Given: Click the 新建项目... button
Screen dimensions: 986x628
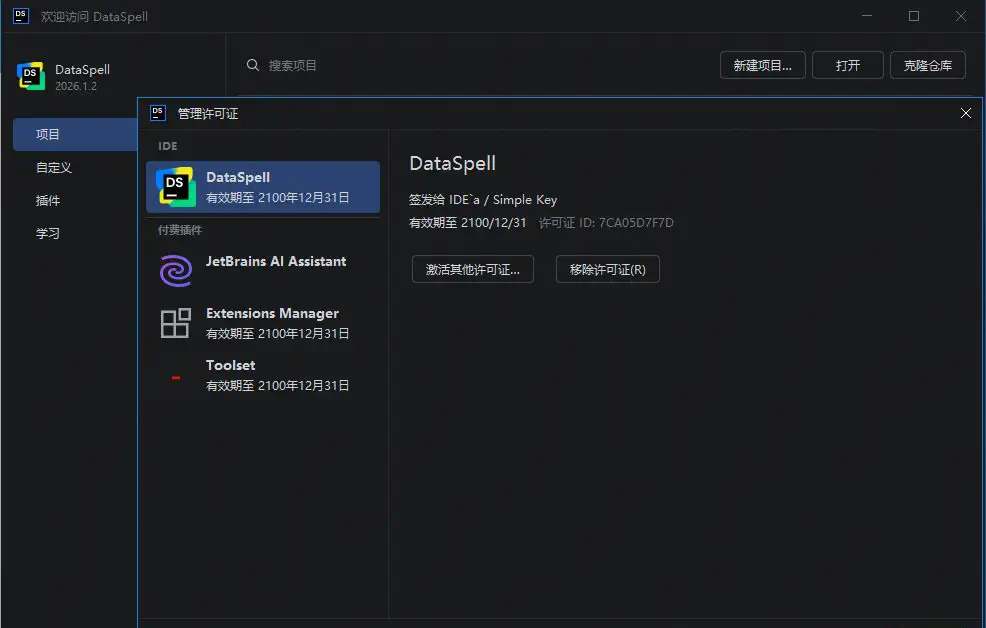Looking at the screenshot, I should (762, 65).
